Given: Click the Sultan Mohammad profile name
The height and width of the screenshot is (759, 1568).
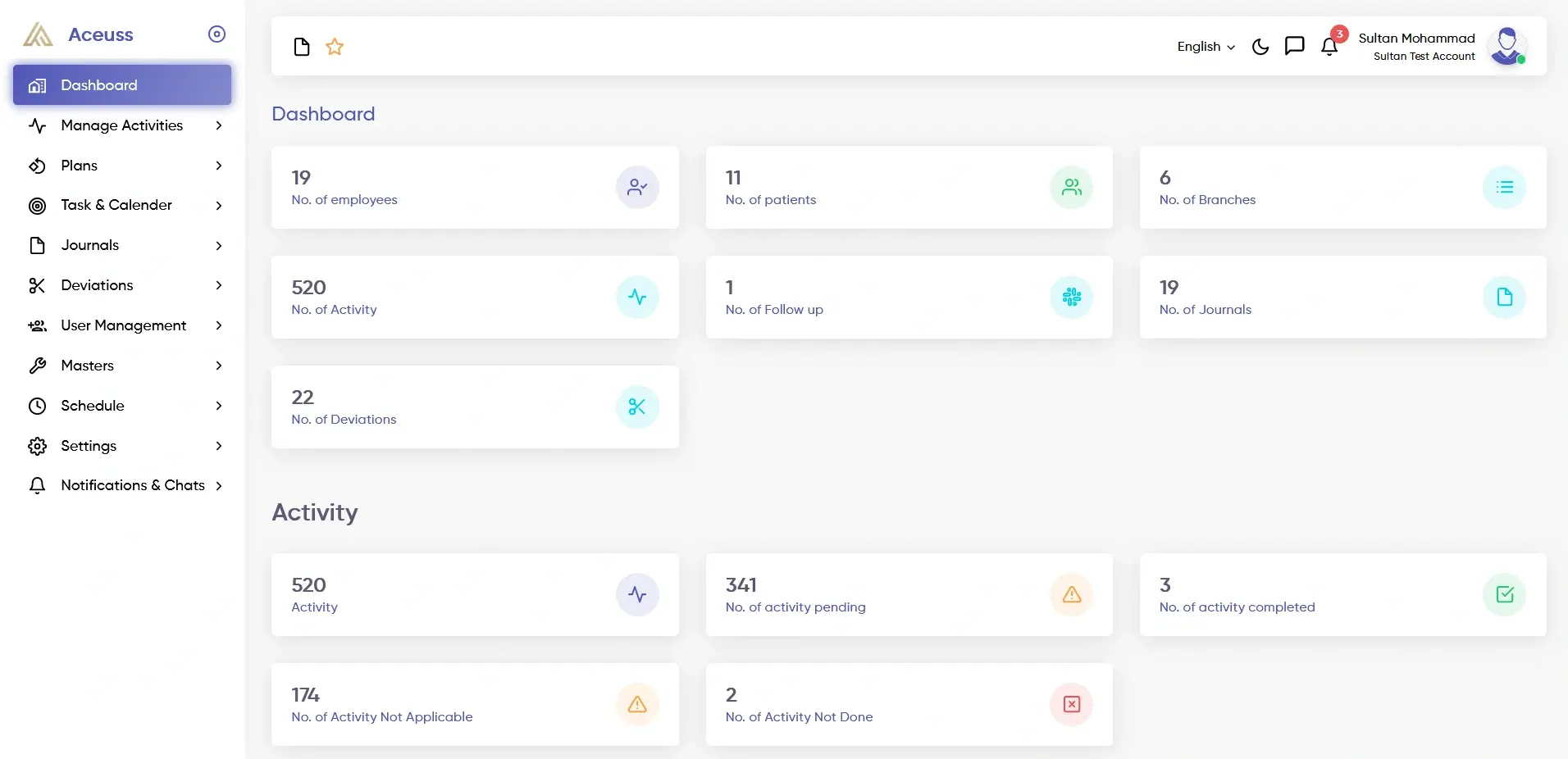Looking at the screenshot, I should pos(1416,38).
